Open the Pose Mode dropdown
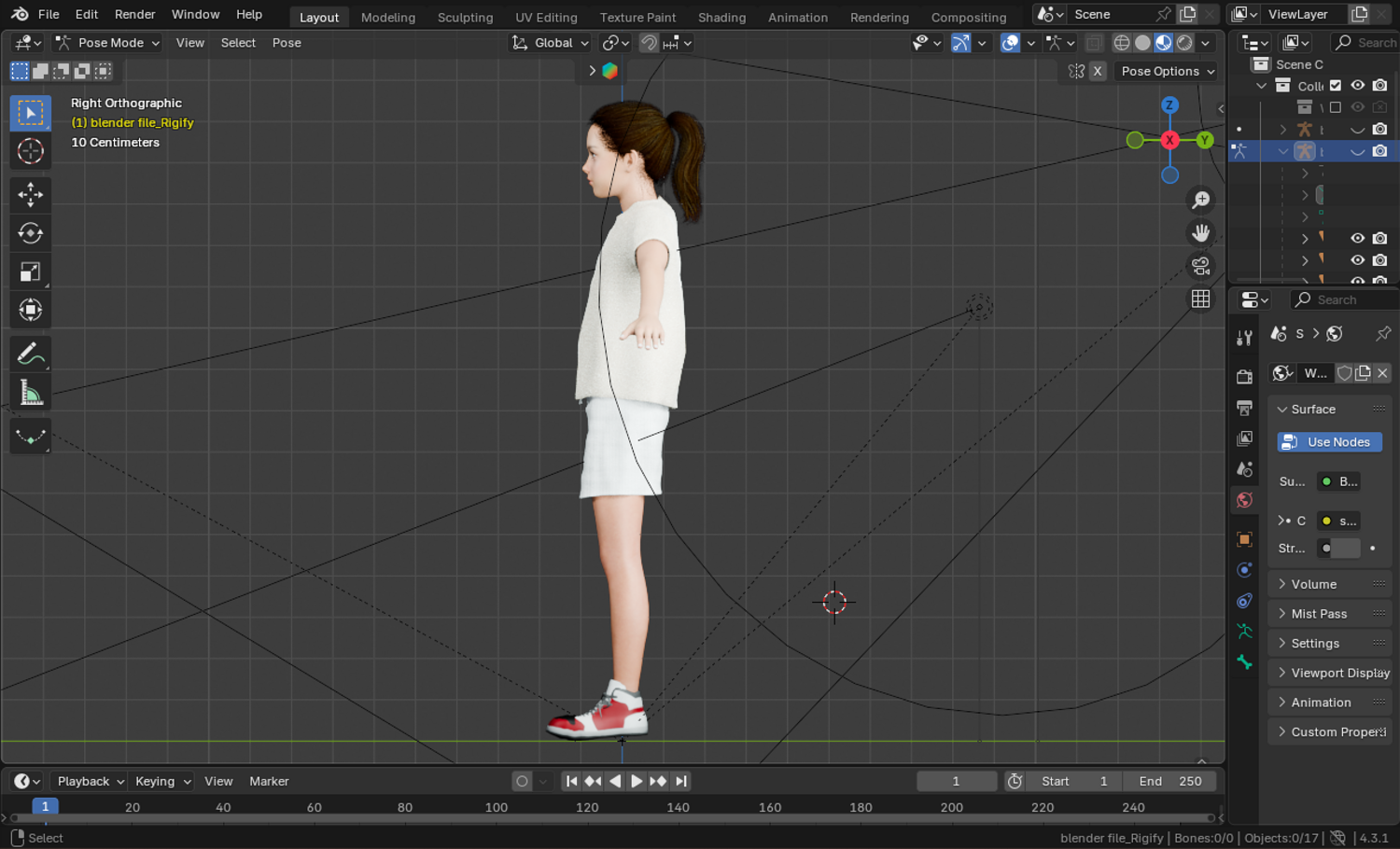The height and width of the screenshot is (849, 1400). coord(106,43)
